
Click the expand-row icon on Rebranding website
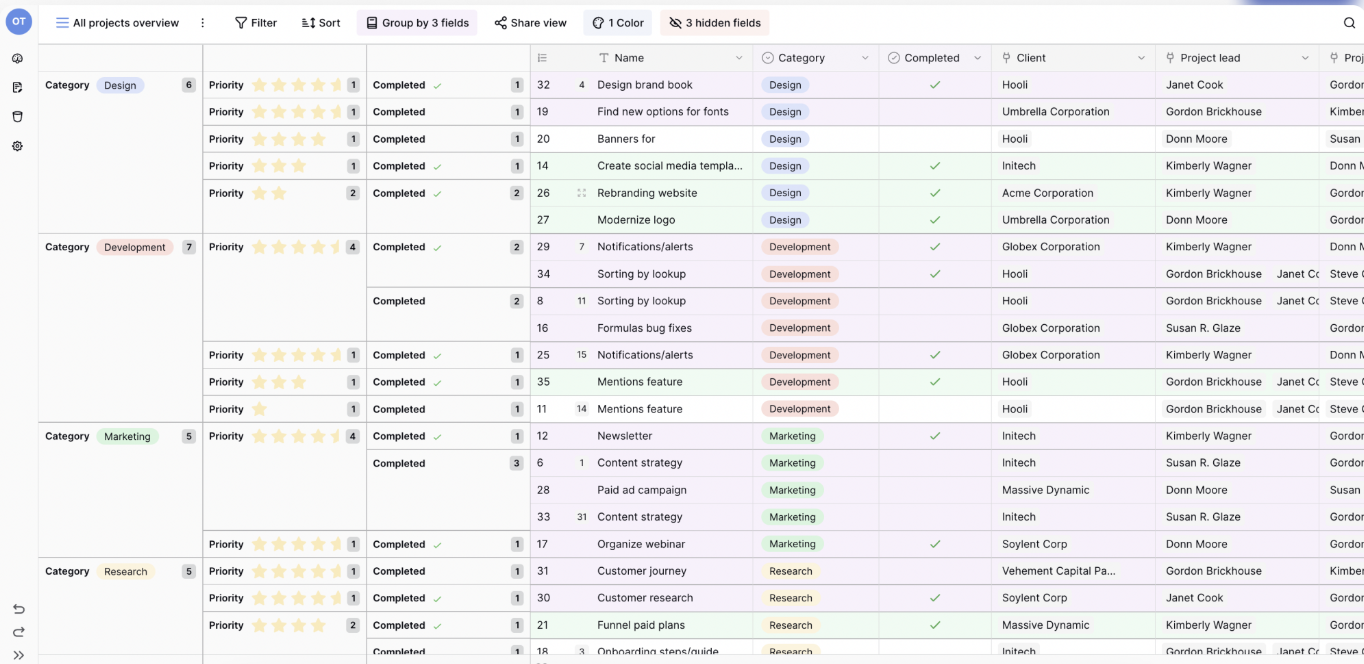tap(581, 193)
